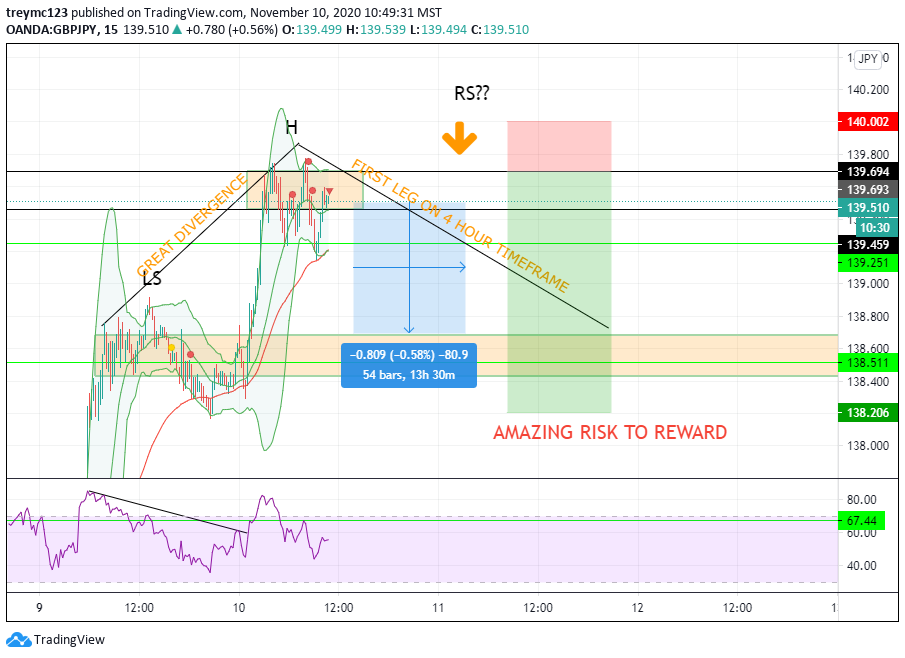Select the open value O:139.499
This screenshot has height=658, width=905.
click(x=312, y=29)
